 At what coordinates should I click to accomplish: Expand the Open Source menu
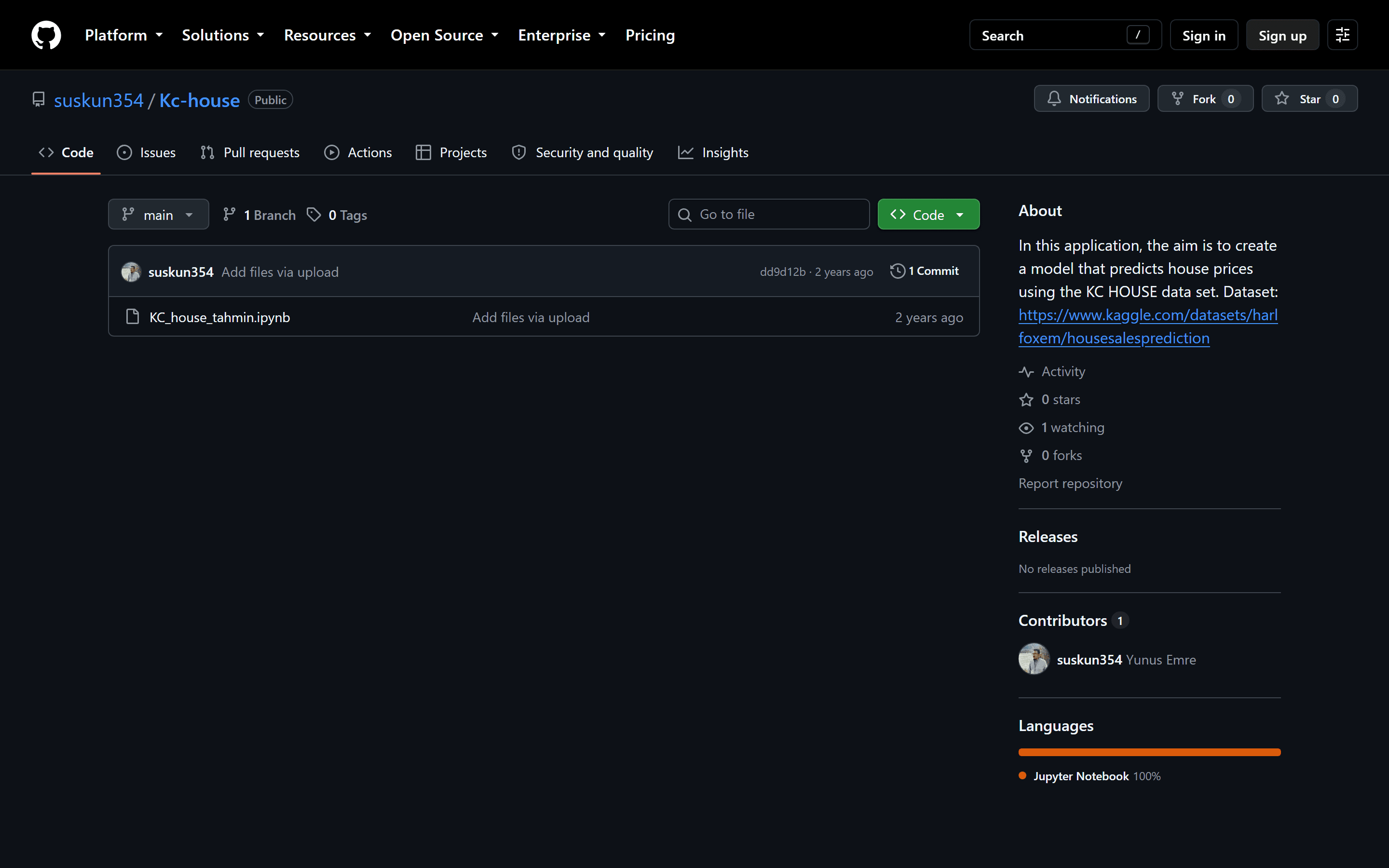pyautogui.click(x=445, y=35)
